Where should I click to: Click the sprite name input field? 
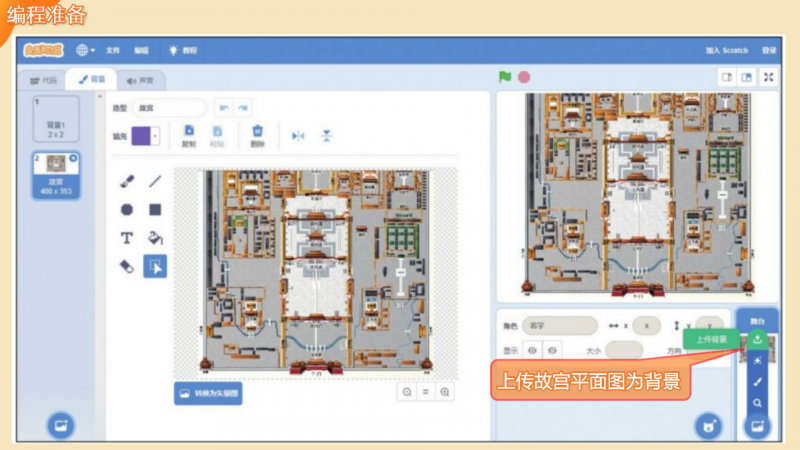pos(560,326)
